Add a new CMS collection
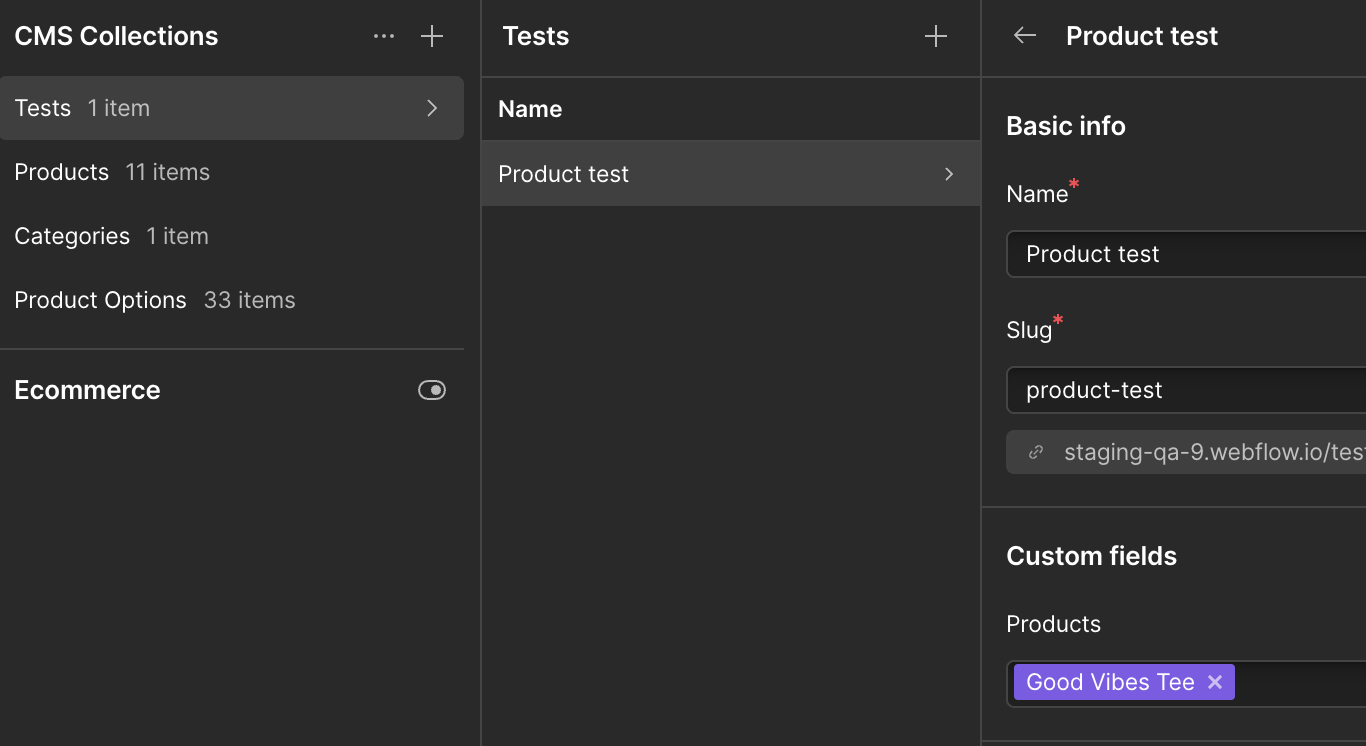The height and width of the screenshot is (746, 1366). point(432,37)
